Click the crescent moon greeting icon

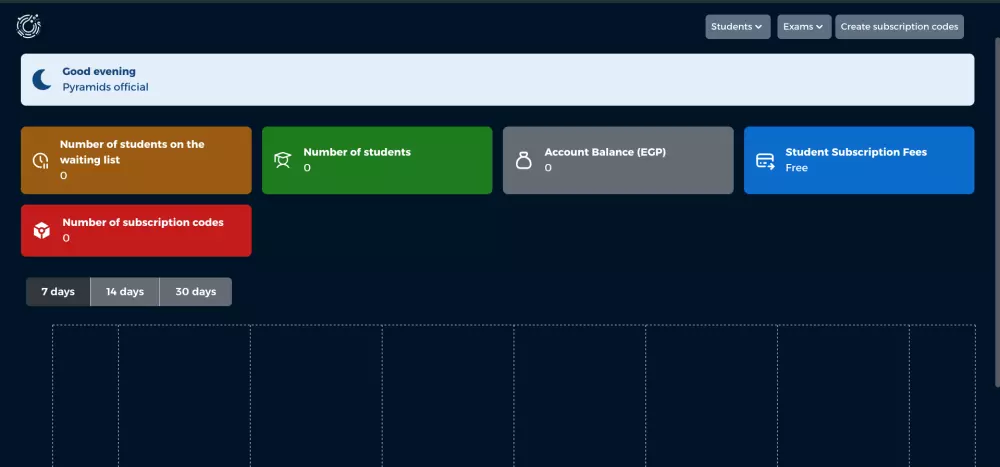42,80
